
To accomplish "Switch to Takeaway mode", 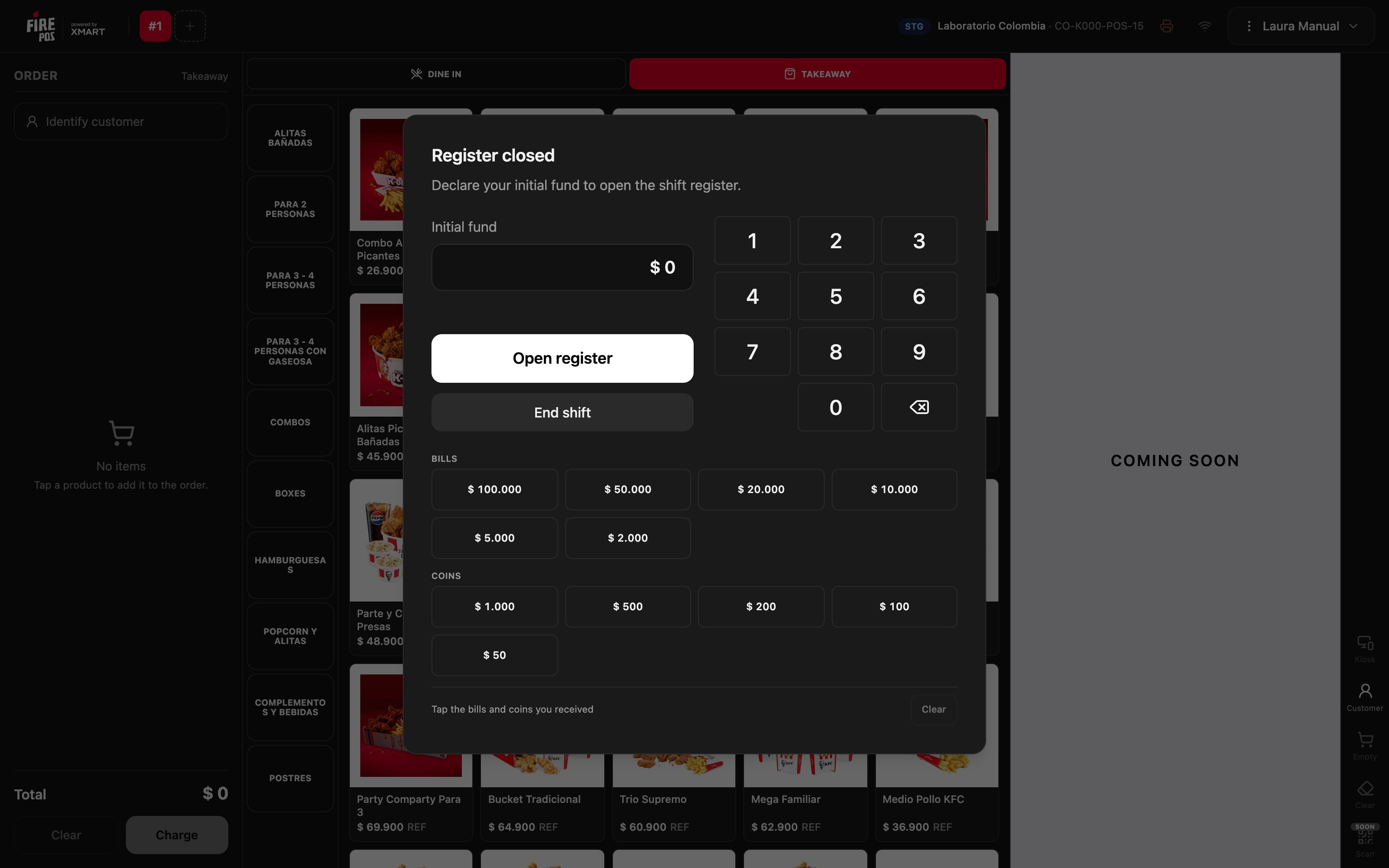I will pyautogui.click(x=817, y=73).
